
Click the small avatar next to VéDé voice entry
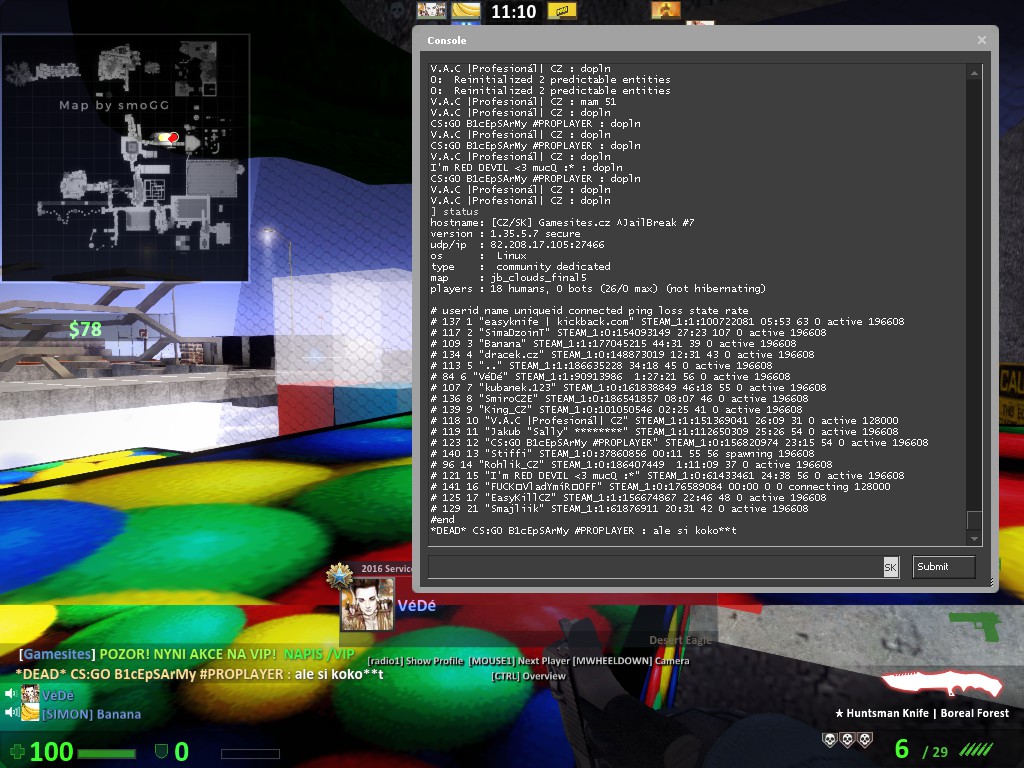tap(30, 694)
